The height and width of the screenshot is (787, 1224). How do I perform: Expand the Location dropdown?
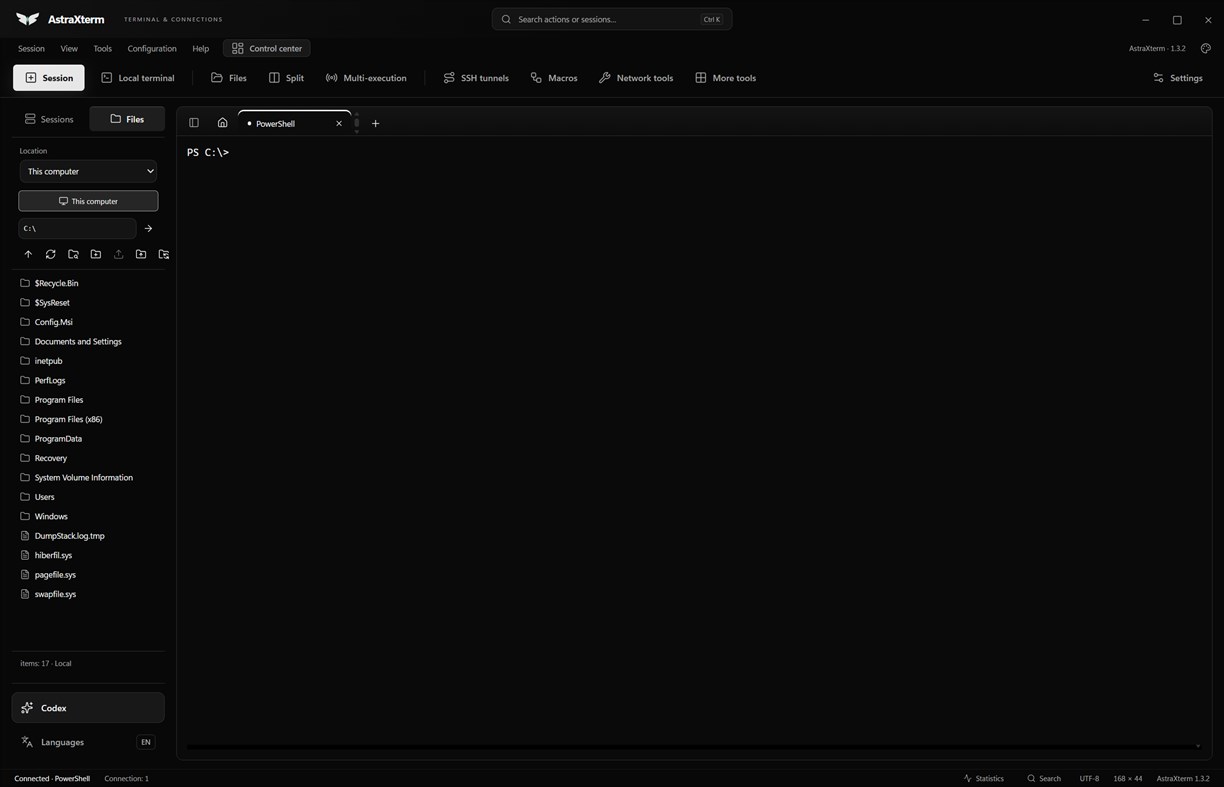[88, 171]
